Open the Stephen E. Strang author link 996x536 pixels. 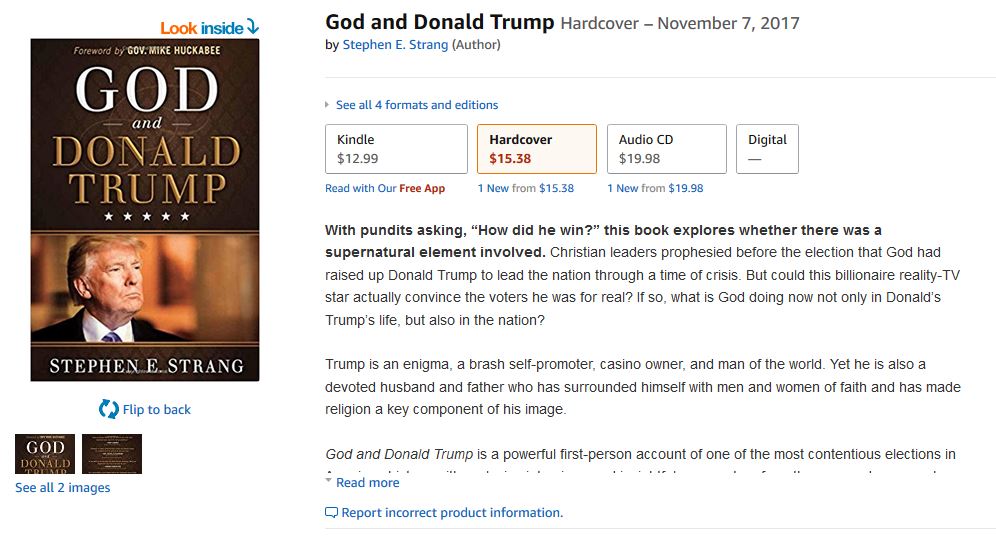pyautogui.click(x=395, y=45)
